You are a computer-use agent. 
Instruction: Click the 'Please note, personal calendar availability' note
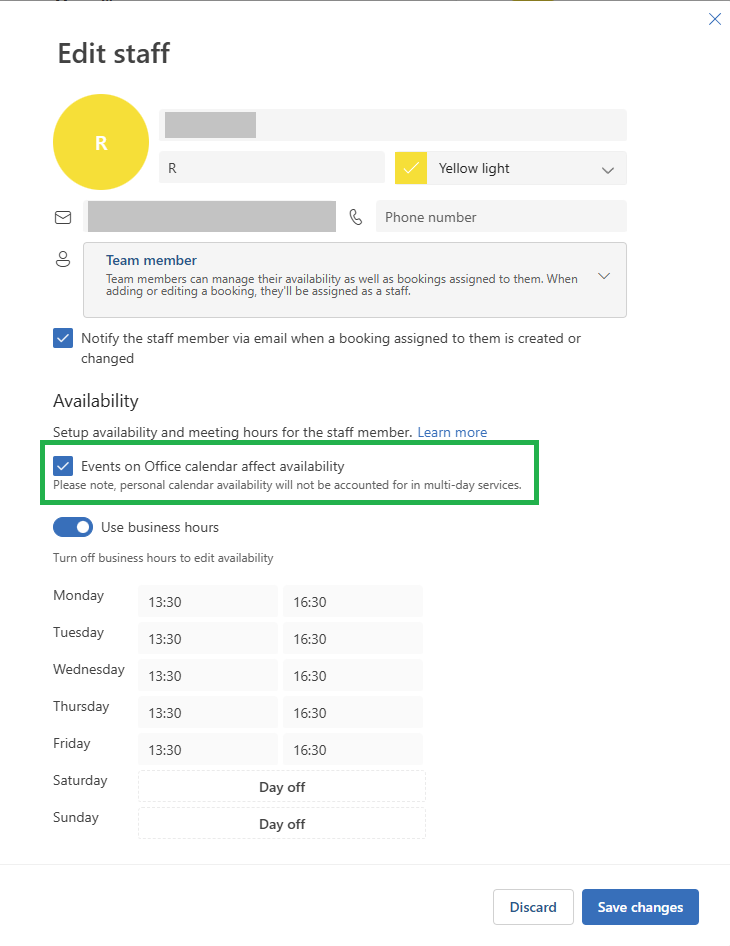(287, 485)
